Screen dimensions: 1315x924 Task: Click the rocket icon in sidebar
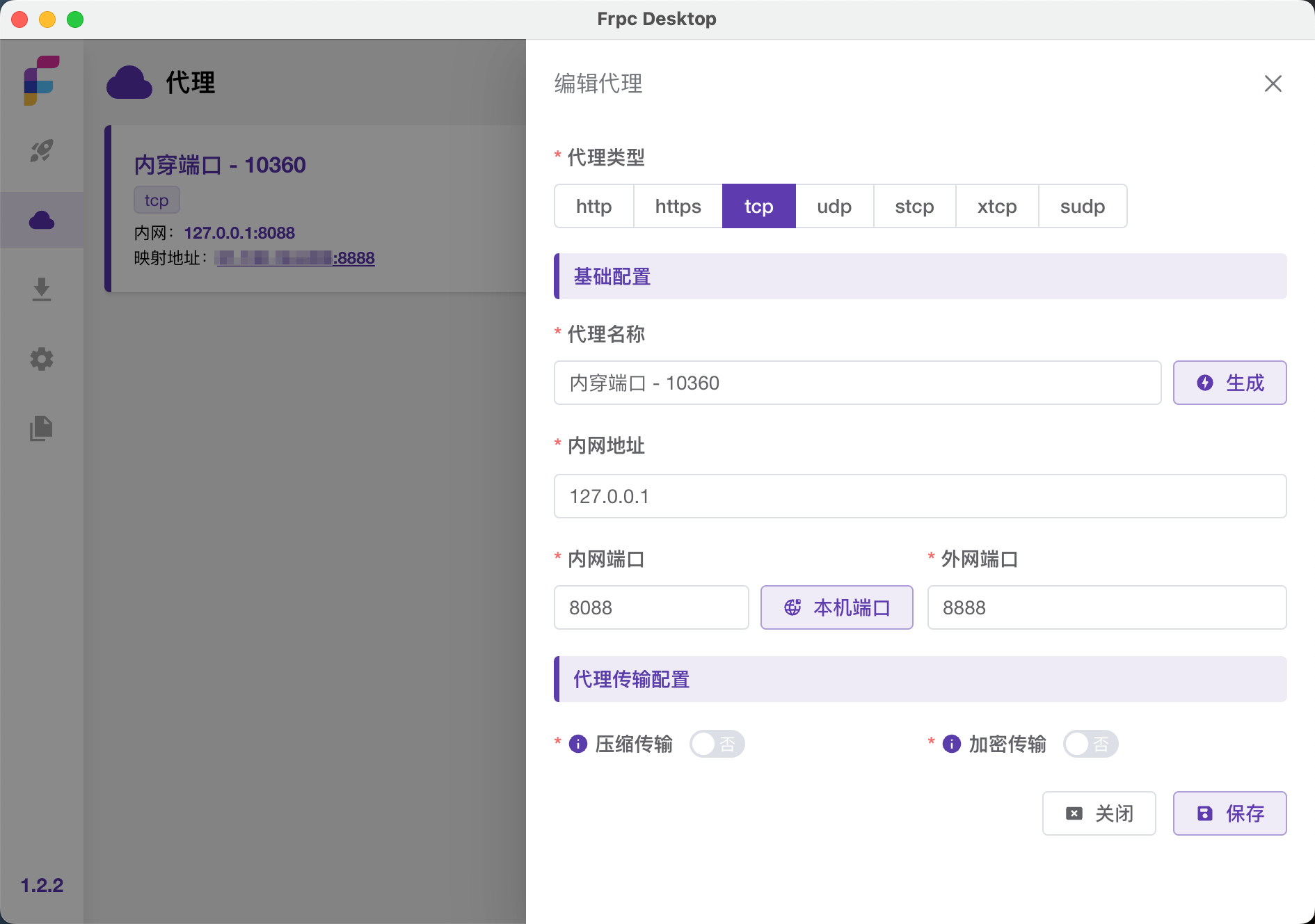[x=42, y=150]
